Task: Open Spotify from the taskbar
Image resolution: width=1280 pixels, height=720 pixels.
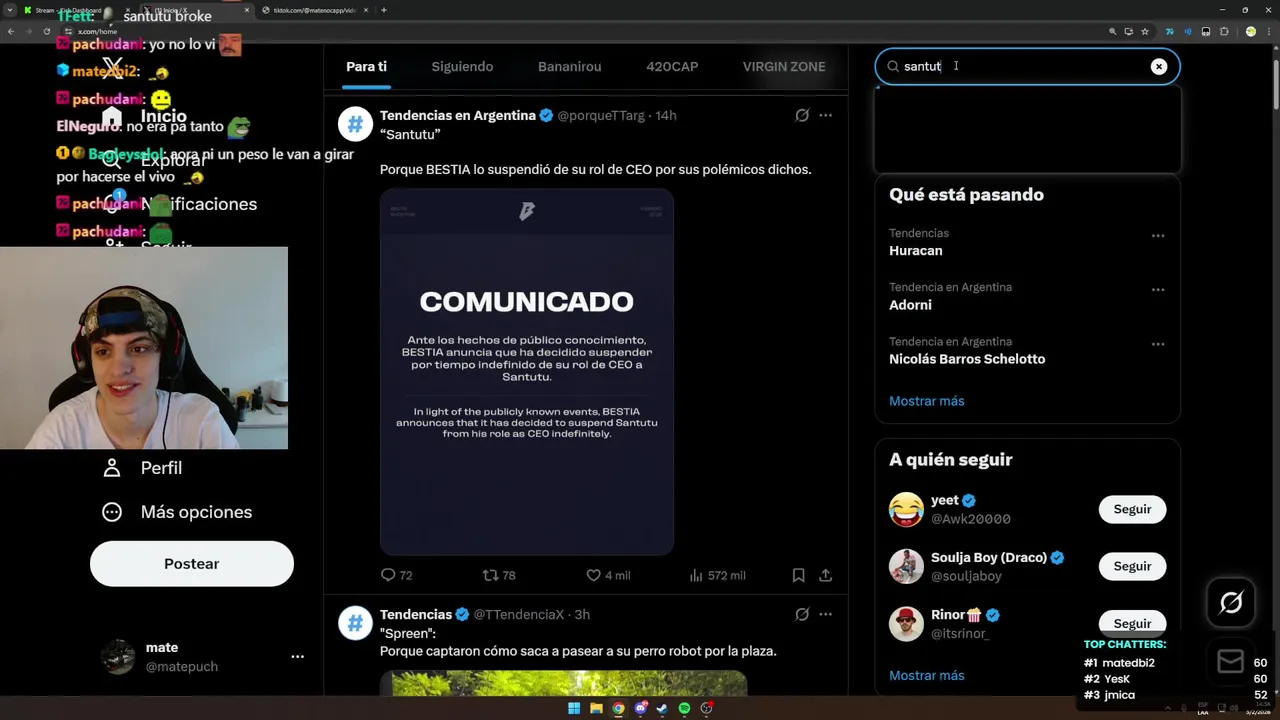Action: point(684,708)
